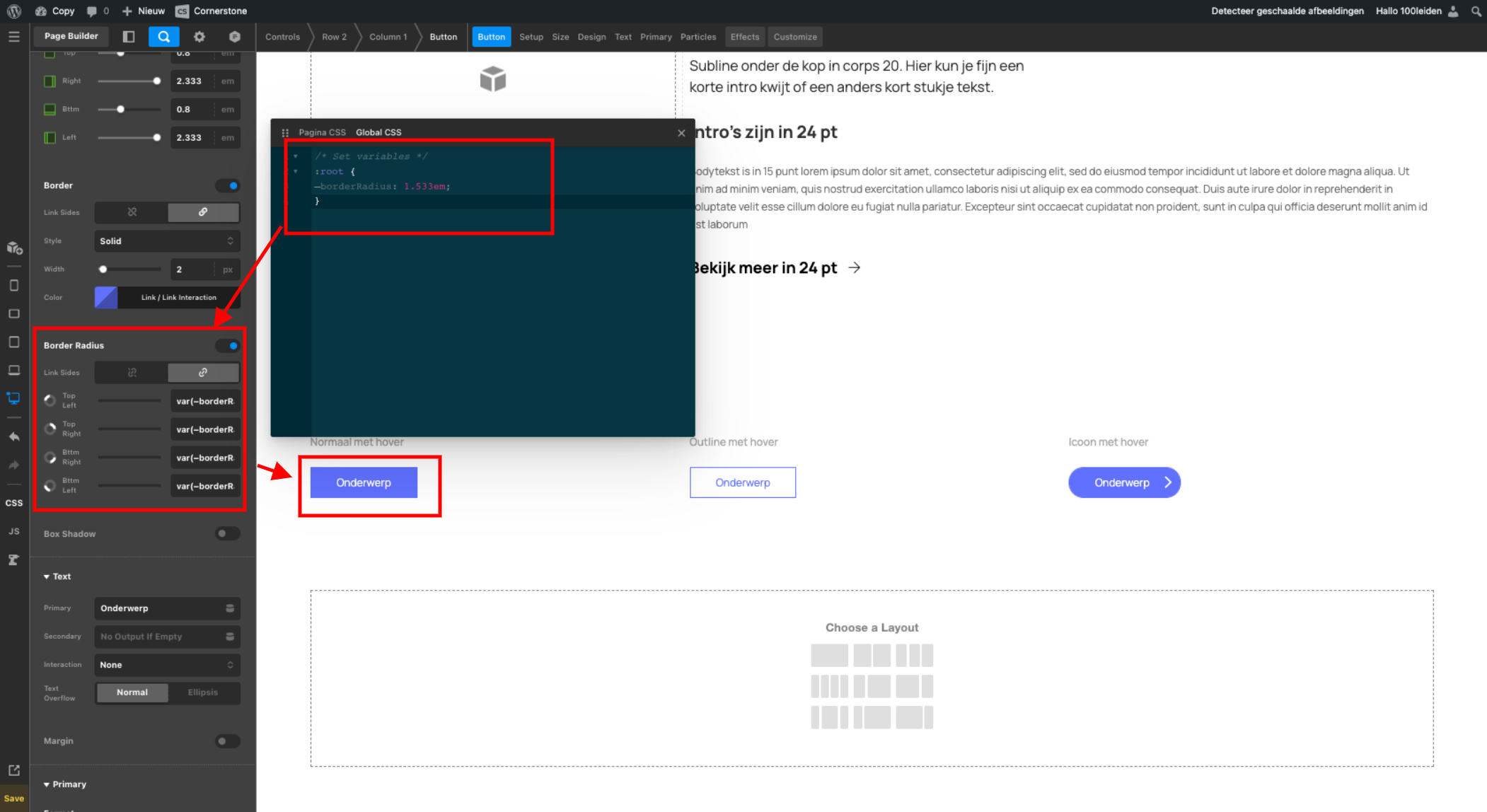This screenshot has height=812, width=1487.
Task: Click the search magnifier icon in toolbar
Action: [x=163, y=37]
